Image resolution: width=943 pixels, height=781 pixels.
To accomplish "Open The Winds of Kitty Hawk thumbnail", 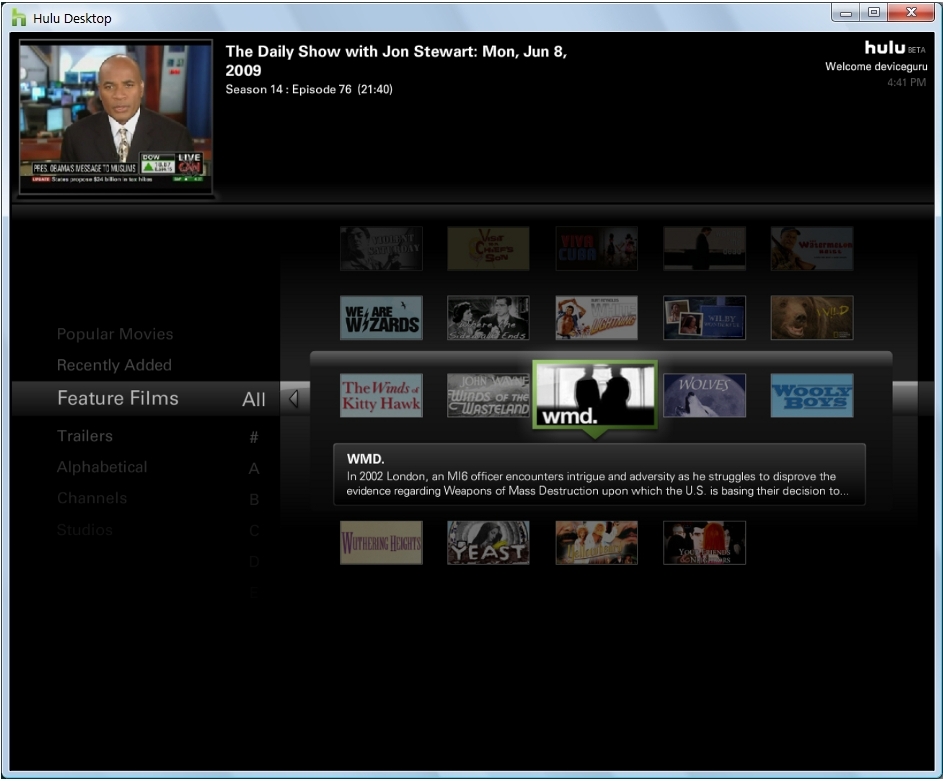I will [381, 396].
